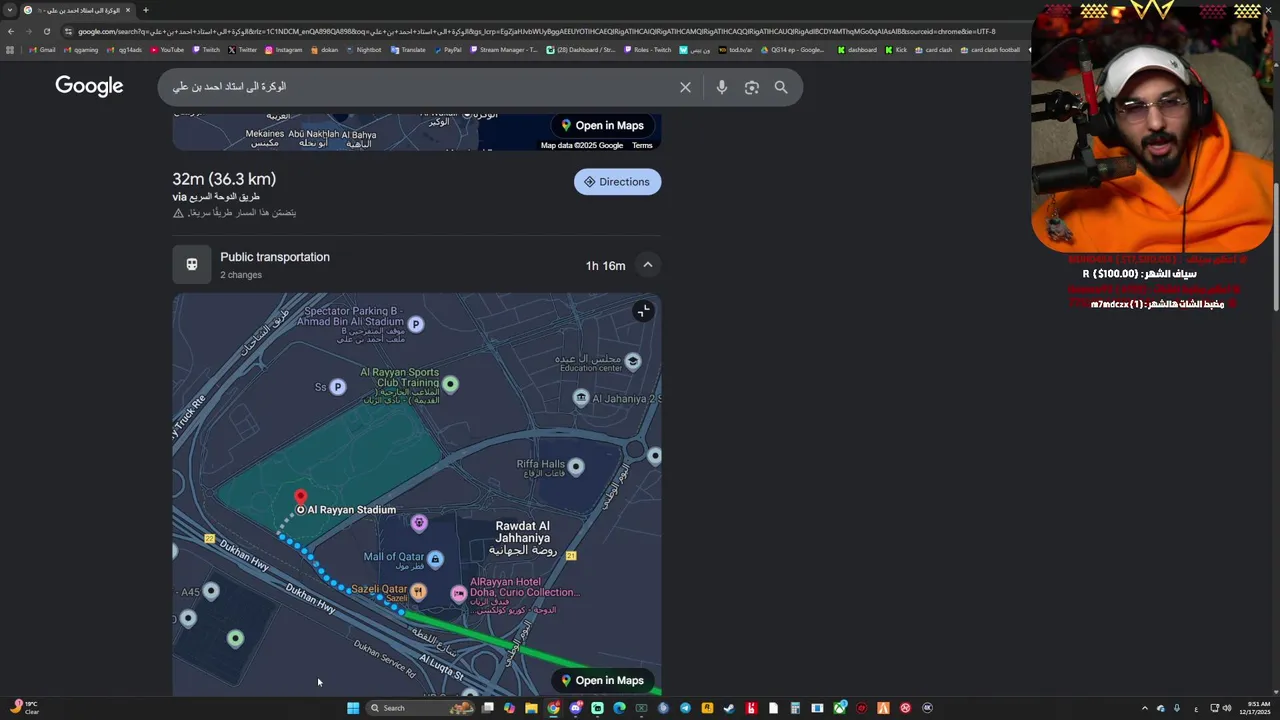Click Rawdat Al Jahhaniya map label
Image resolution: width=1280 pixels, height=720 pixels.
click(x=522, y=539)
